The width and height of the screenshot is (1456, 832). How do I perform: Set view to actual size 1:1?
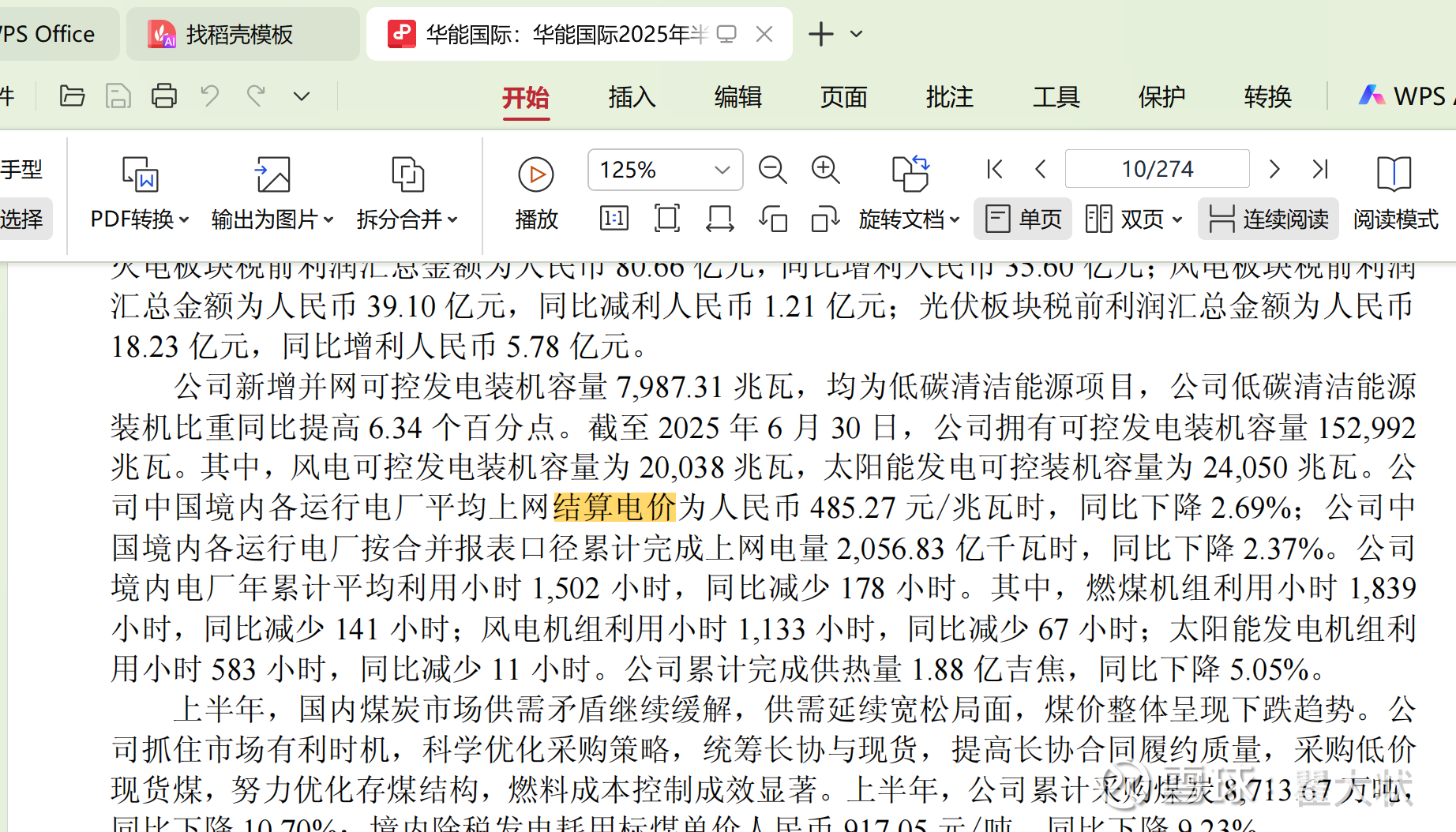(614, 219)
